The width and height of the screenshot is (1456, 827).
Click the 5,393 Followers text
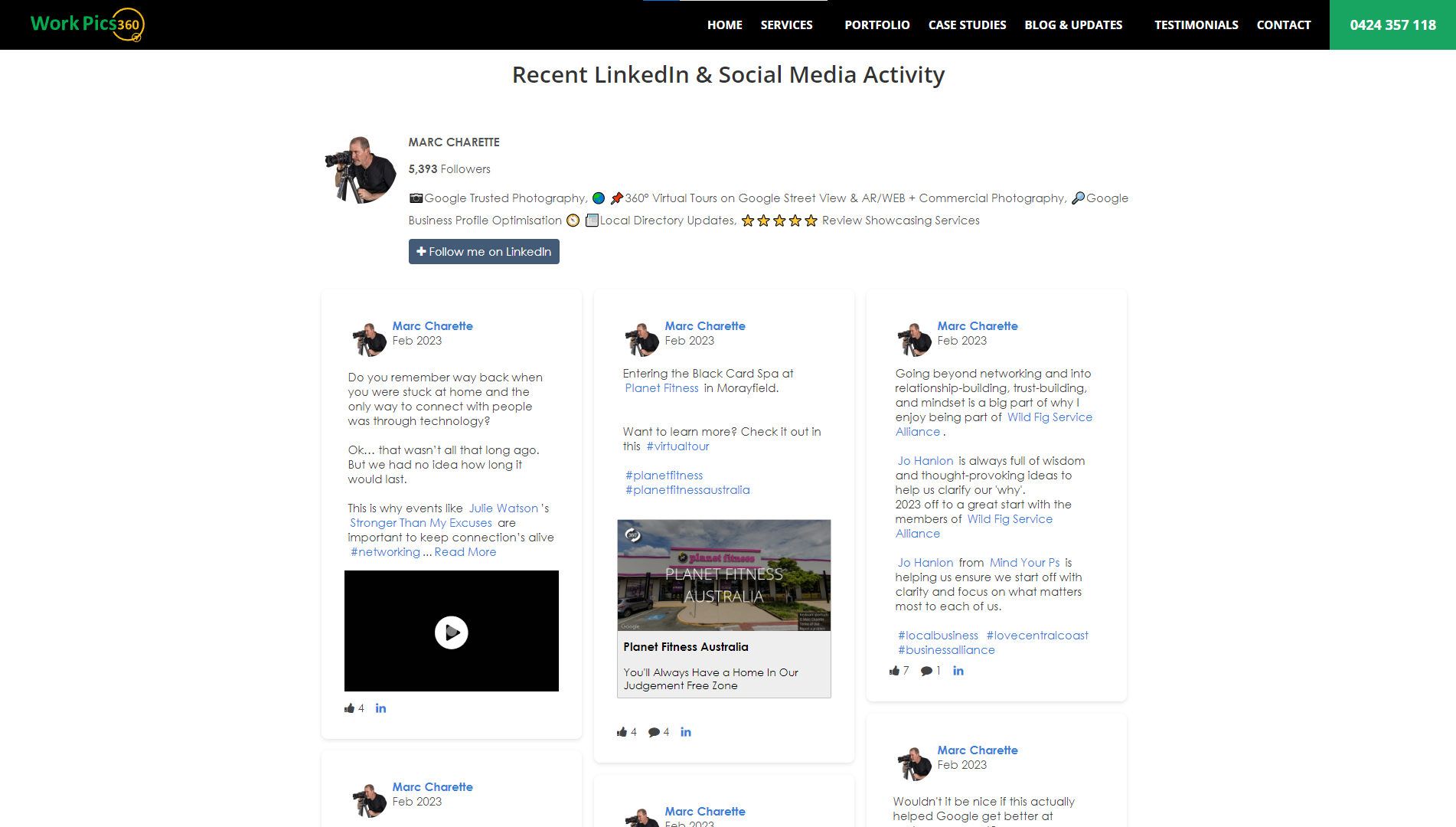tap(449, 168)
